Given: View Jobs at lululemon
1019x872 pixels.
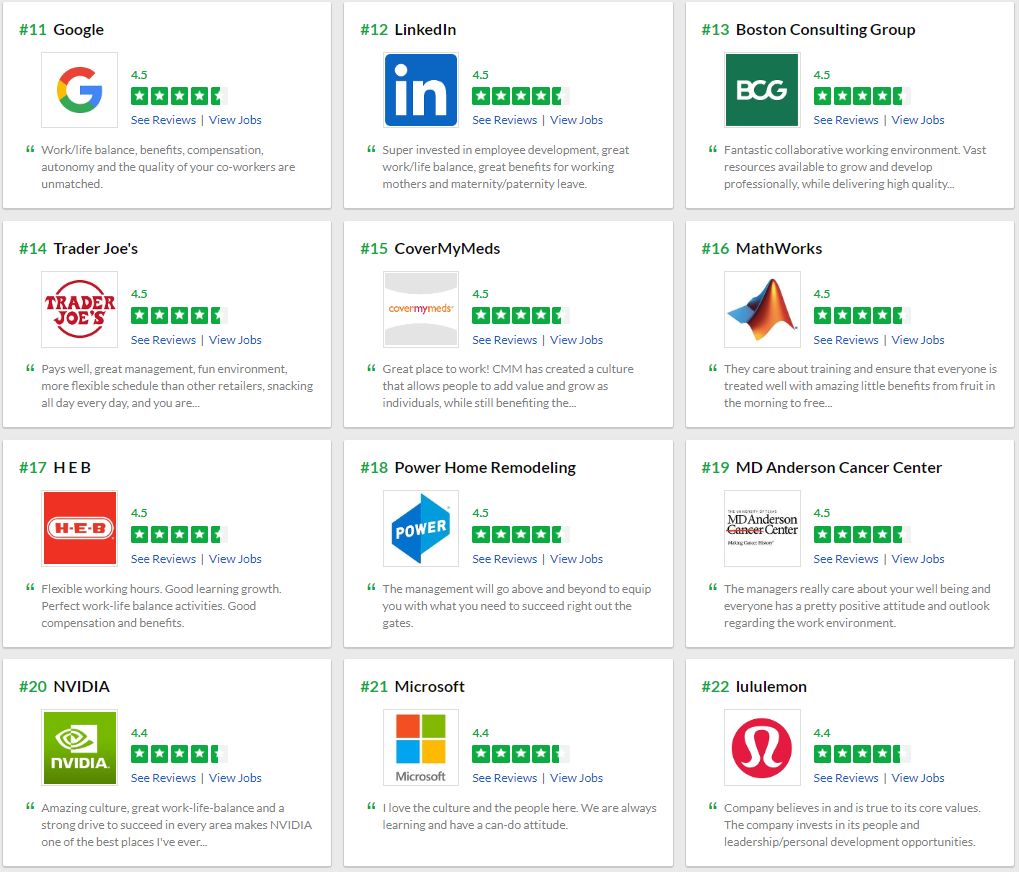Looking at the screenshot, I should click(x=918, y=777).
